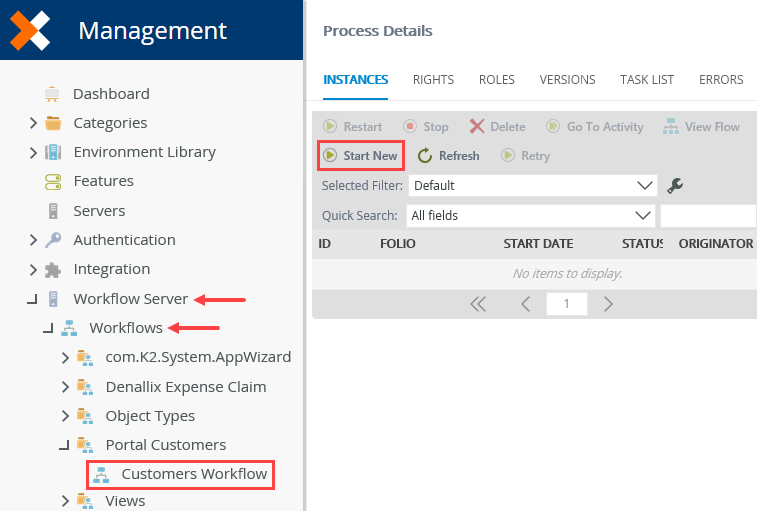The image size is (757, 511).
Task: Click the Features toggle icon
Action: [53, 182]
